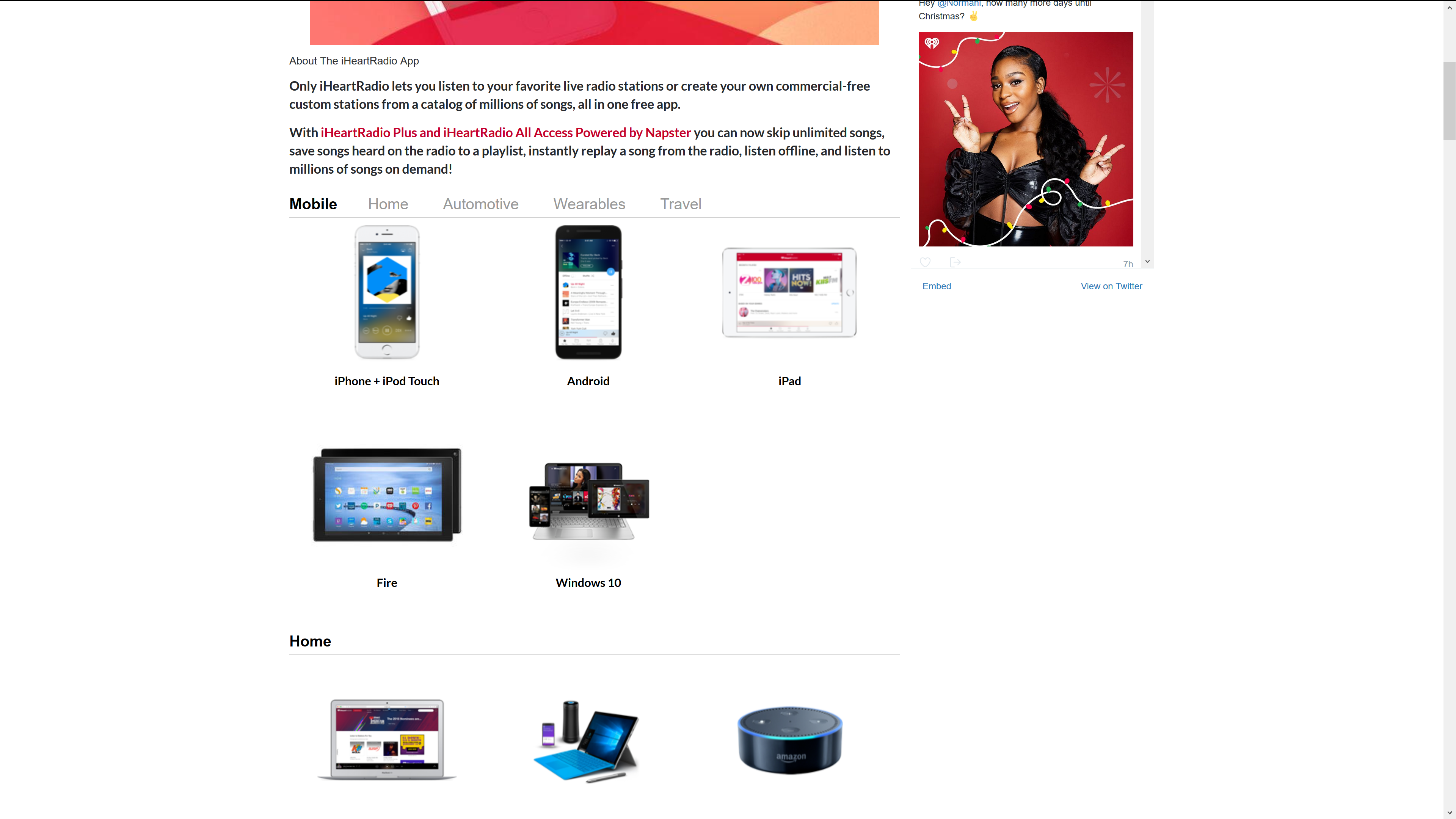The width and height of the screenshot is (1456, 819).
Task: Click the iPhone + iPod Touch device icon
Action: (x=387, y=291)
